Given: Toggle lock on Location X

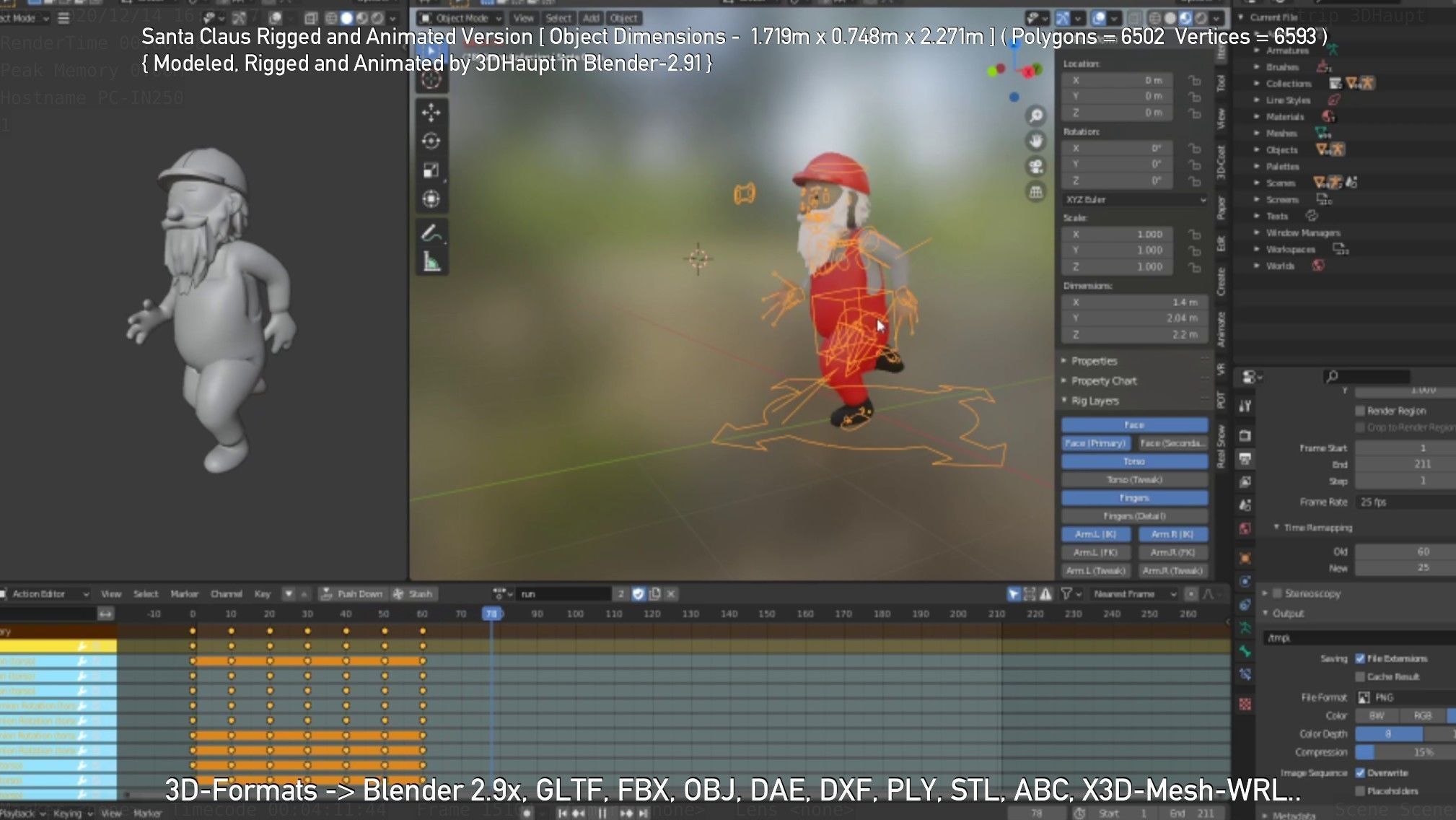Looking at the screenshot, I should tap(1195, 80).
